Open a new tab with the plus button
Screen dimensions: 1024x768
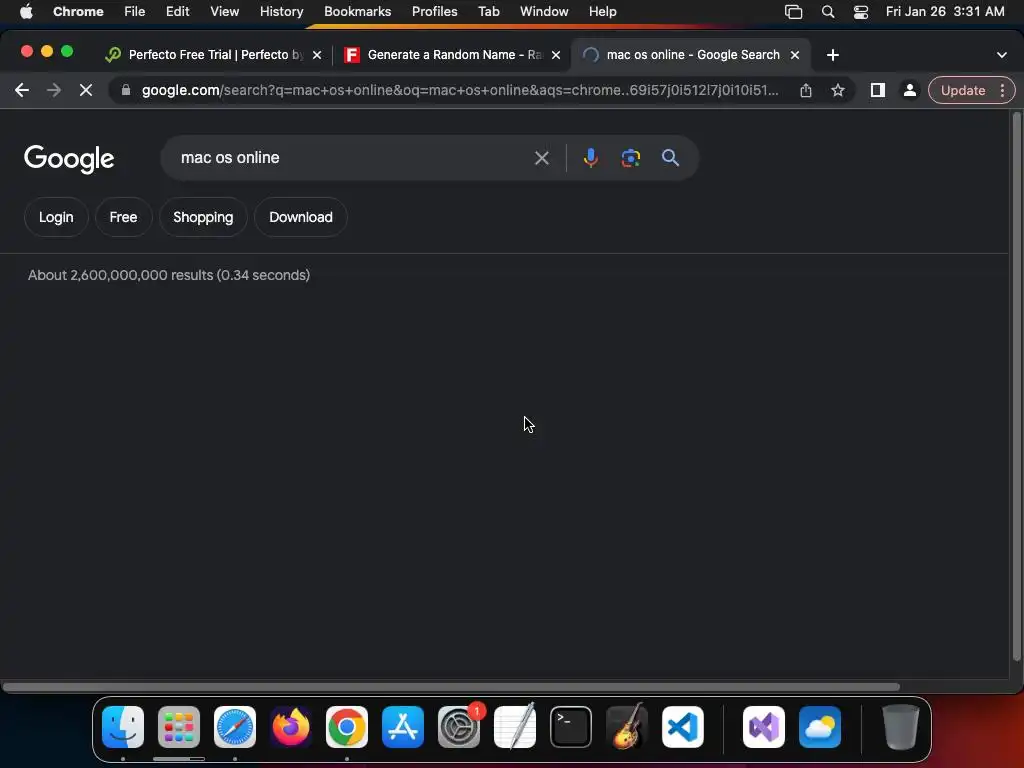pyautogui.click(x=833, y=56)
